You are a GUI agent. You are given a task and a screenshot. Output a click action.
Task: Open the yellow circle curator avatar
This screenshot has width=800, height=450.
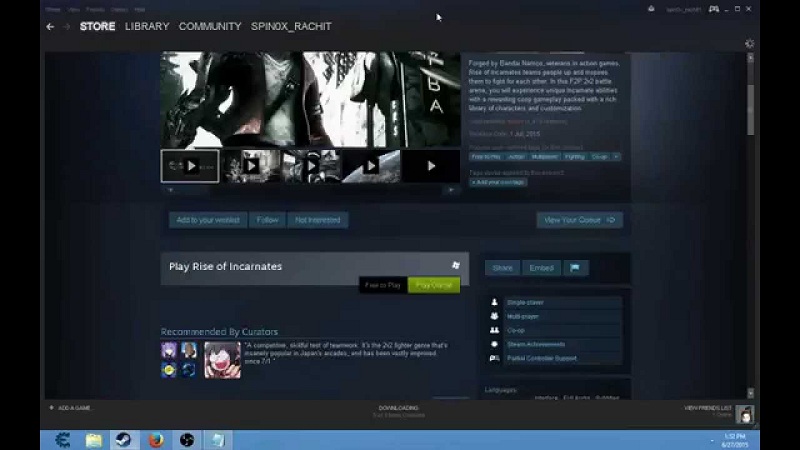click(169, 369)
